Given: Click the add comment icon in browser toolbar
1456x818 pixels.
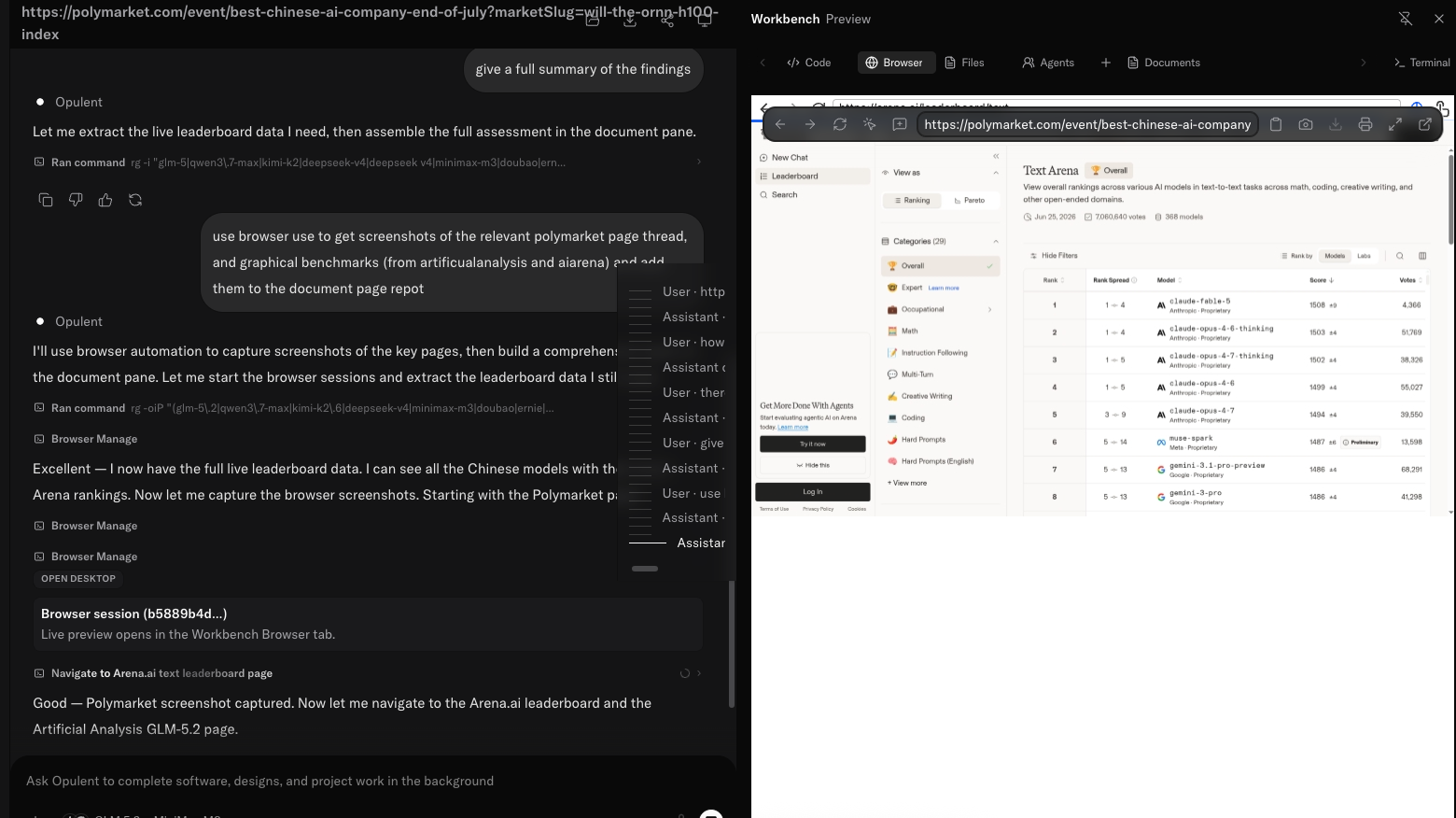Looking at the screenshot, I should tap(900, 124).
